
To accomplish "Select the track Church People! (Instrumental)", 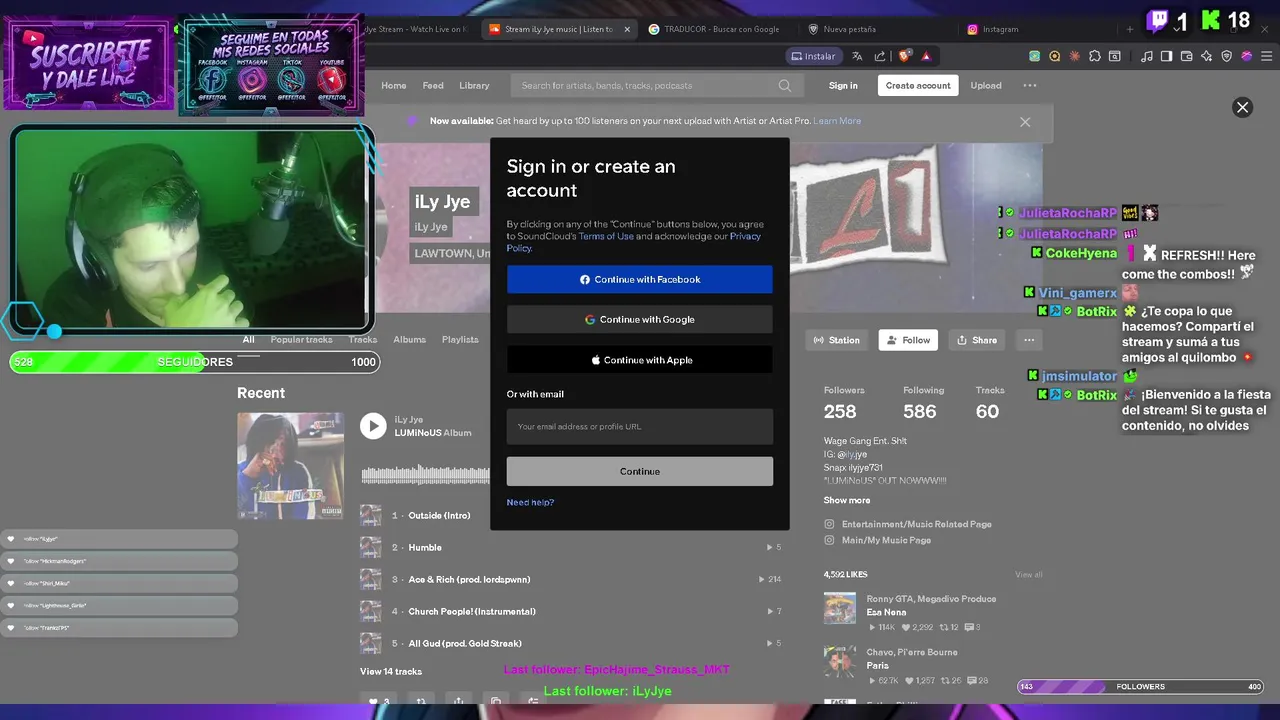I will 472,611.
